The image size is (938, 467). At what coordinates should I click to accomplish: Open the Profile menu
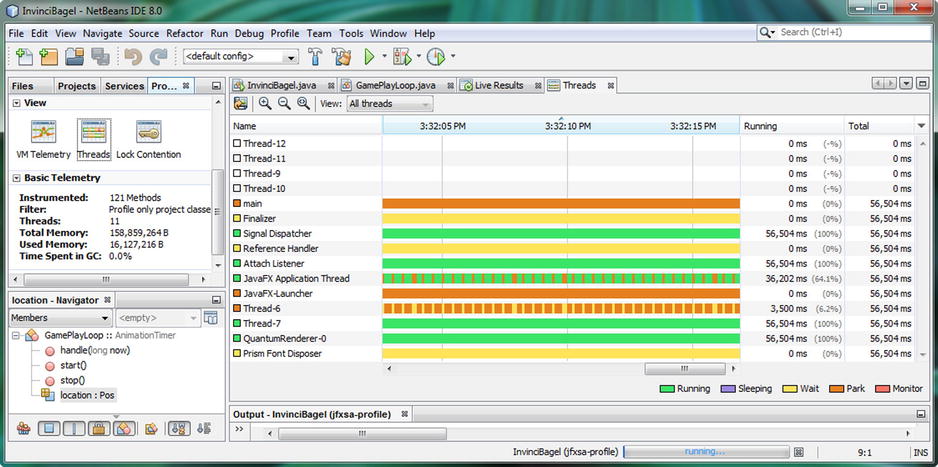click(x=285, y=33)
